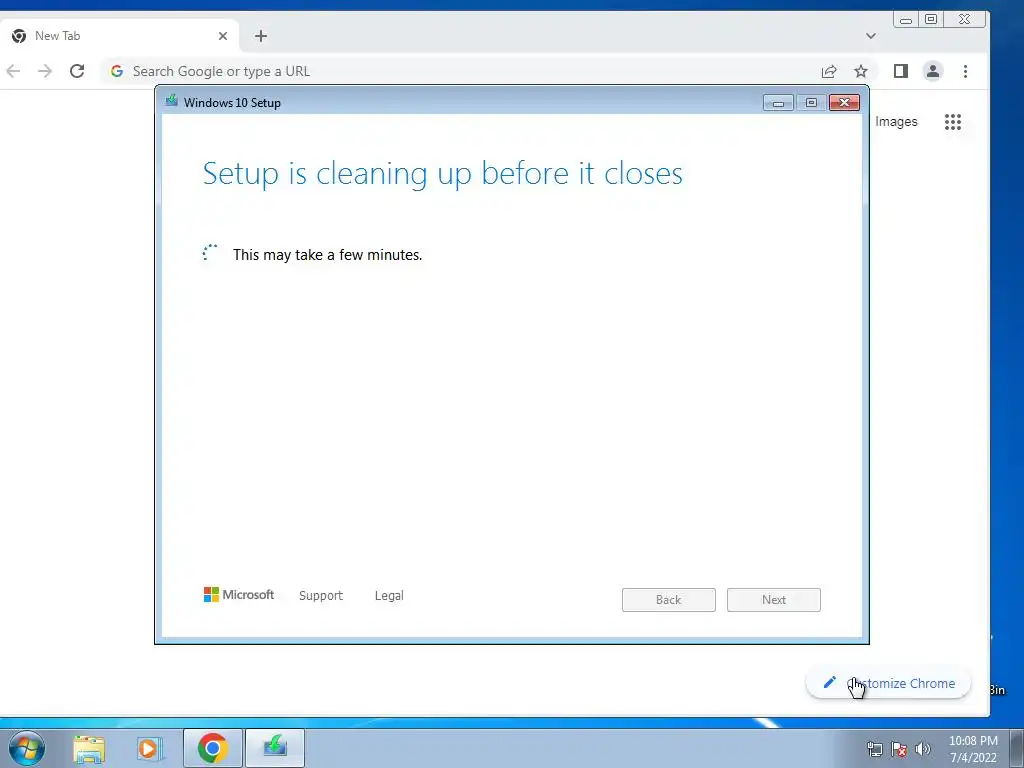The height and width of the screenshot is (768, 1024).
Task: Toggle the Chrome side panel
Action: (x=901, y=71)
